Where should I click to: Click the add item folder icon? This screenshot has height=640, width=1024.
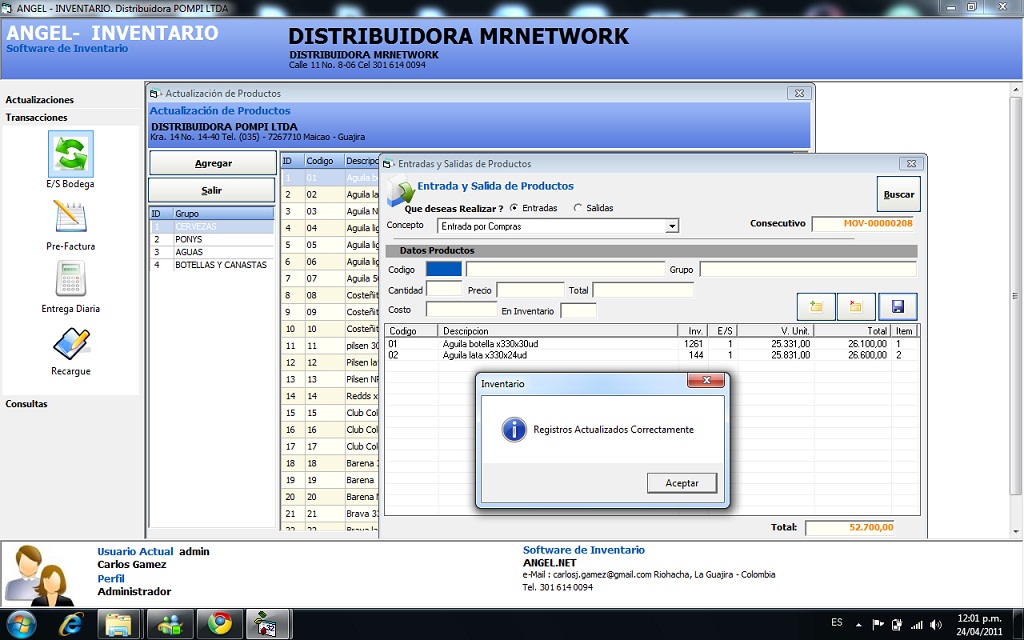coord(816,307)
